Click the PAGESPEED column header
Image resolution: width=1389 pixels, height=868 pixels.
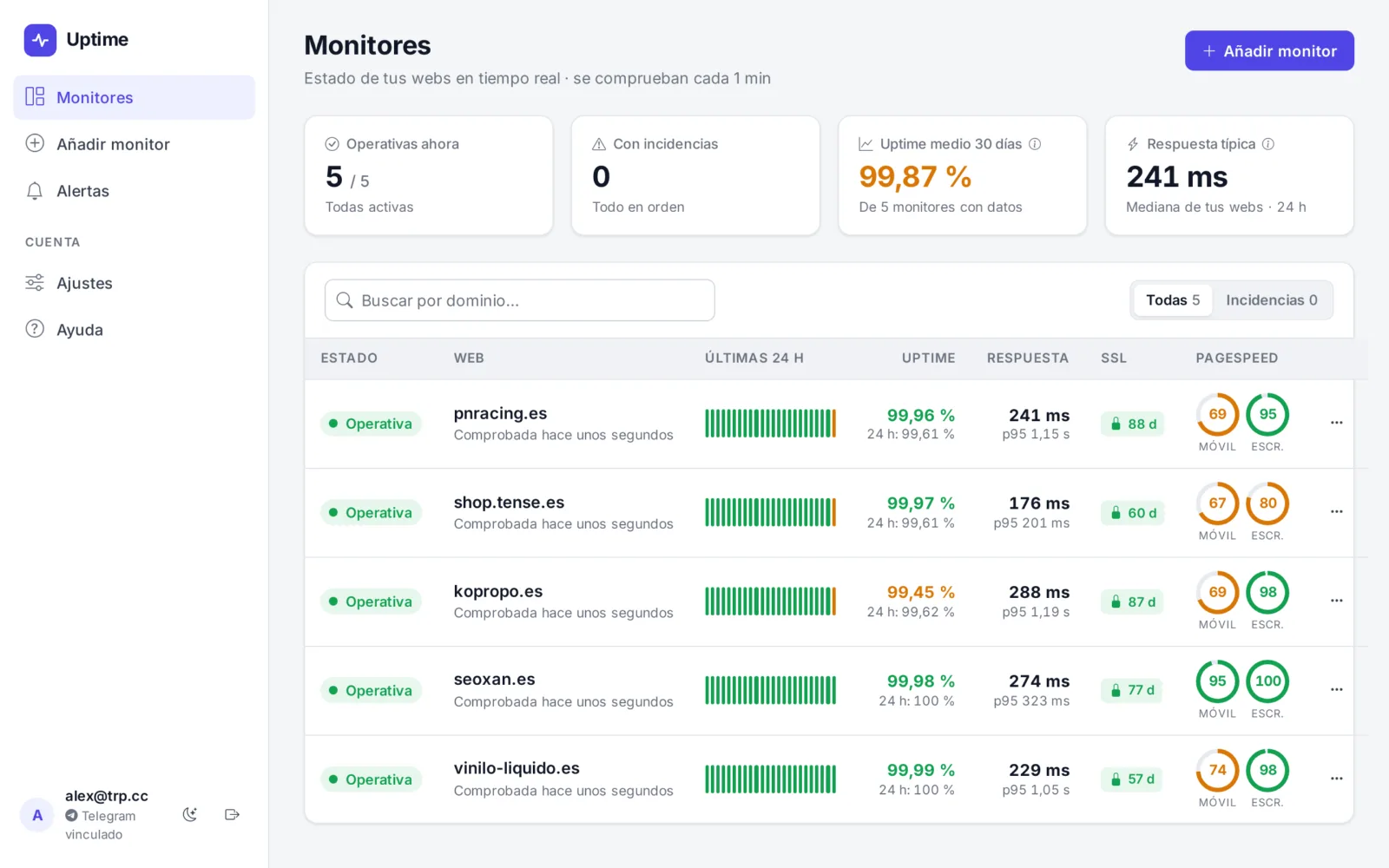1237,358
